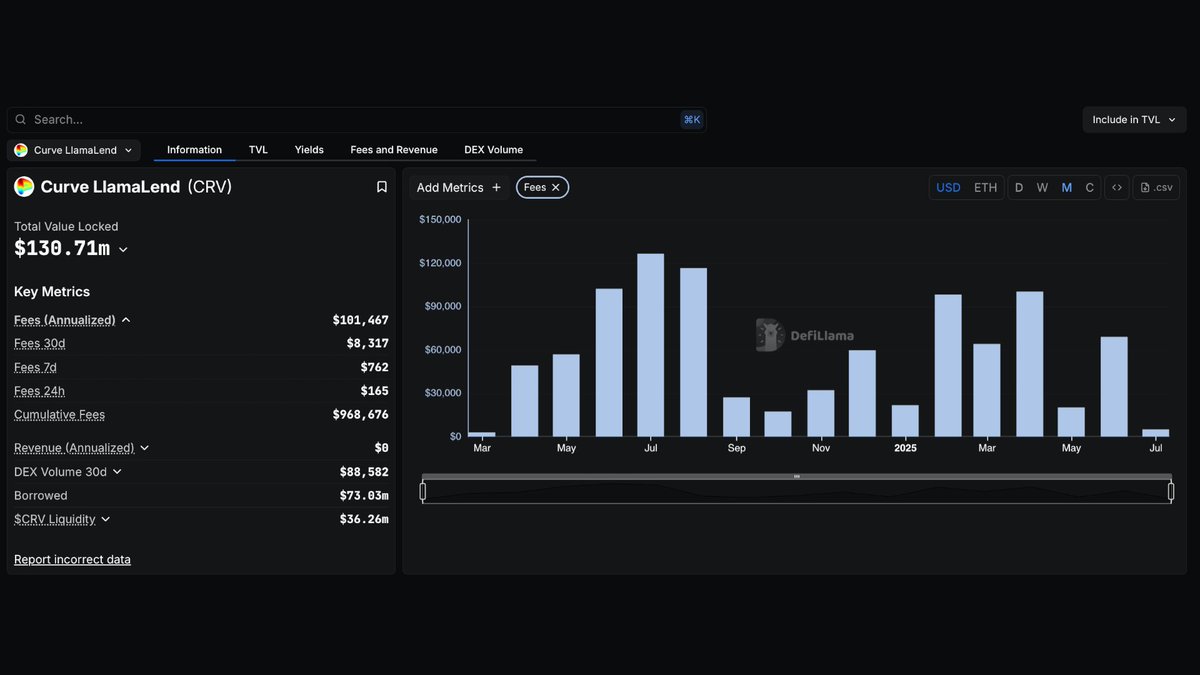Viewport: 1200px width, 675px height.
Task: Set chart interval to daily (D)
Action: pos(1019,187)
